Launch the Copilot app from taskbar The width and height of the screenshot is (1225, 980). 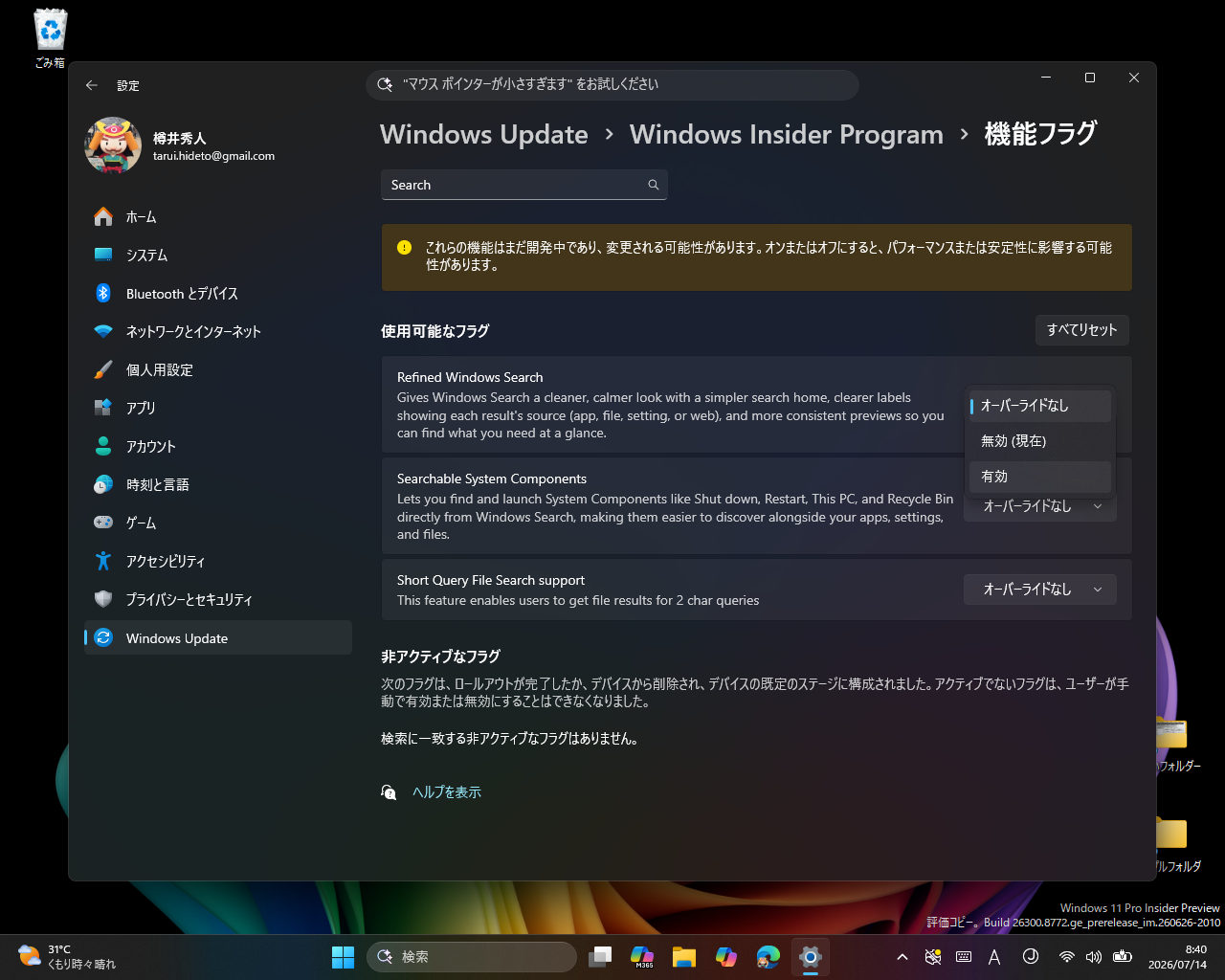click(x=726, y=957)
